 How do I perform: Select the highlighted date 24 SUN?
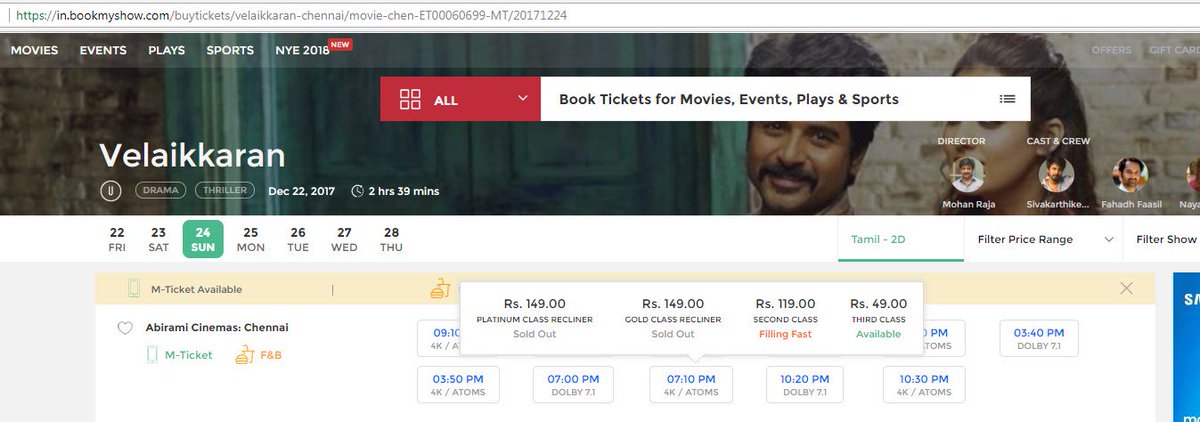[x=203, y=239]
